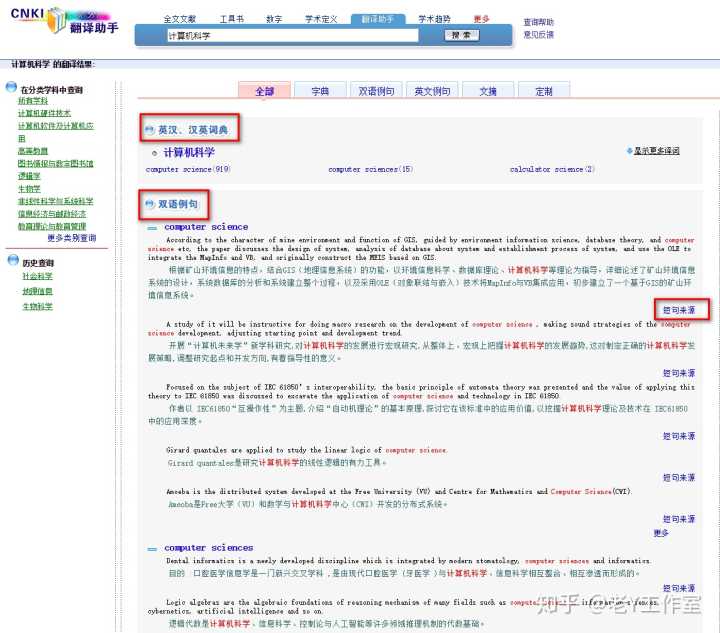The image size is (720, 633).
Task: Switch to the 双语例句 tab
Action: (x=376, y=91)
